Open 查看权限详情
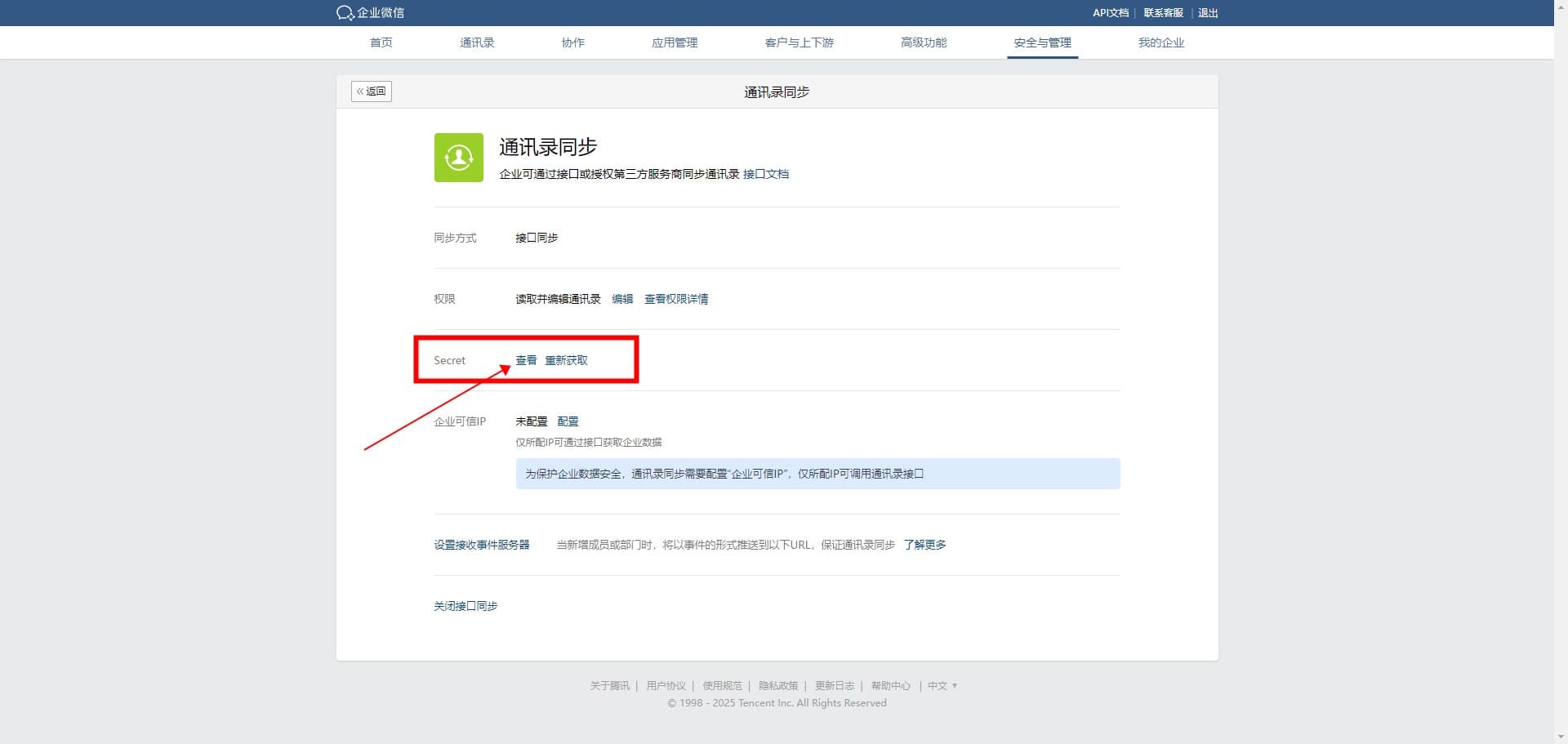 pyautogui.click(x=676, y=299)
